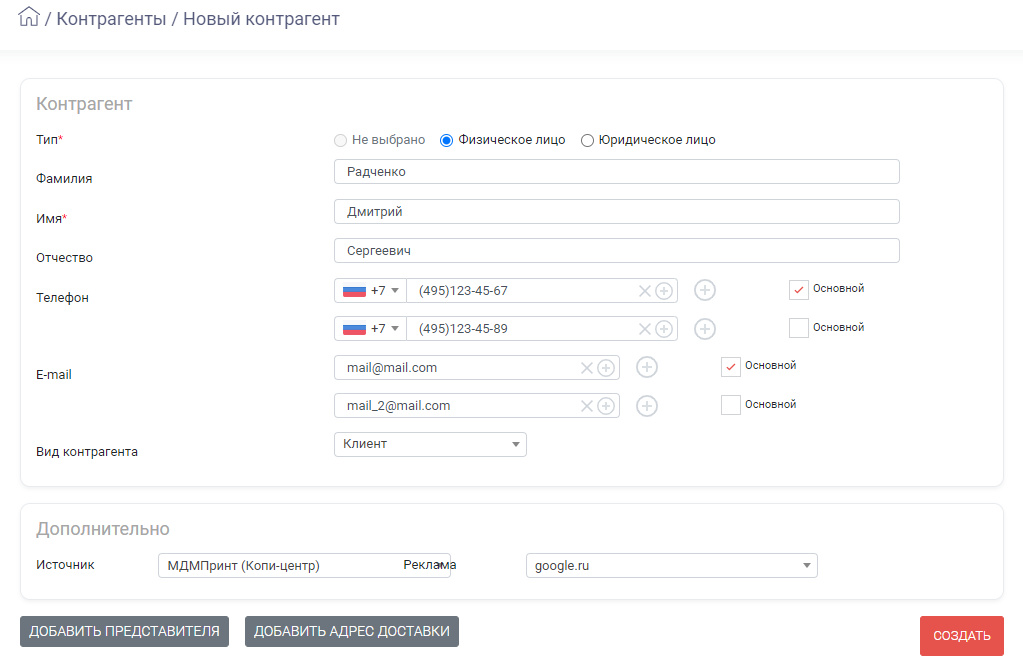This screenshot has width=1023, height=669.
Task: Go to home via the house icon
Action: coord(29,17)
